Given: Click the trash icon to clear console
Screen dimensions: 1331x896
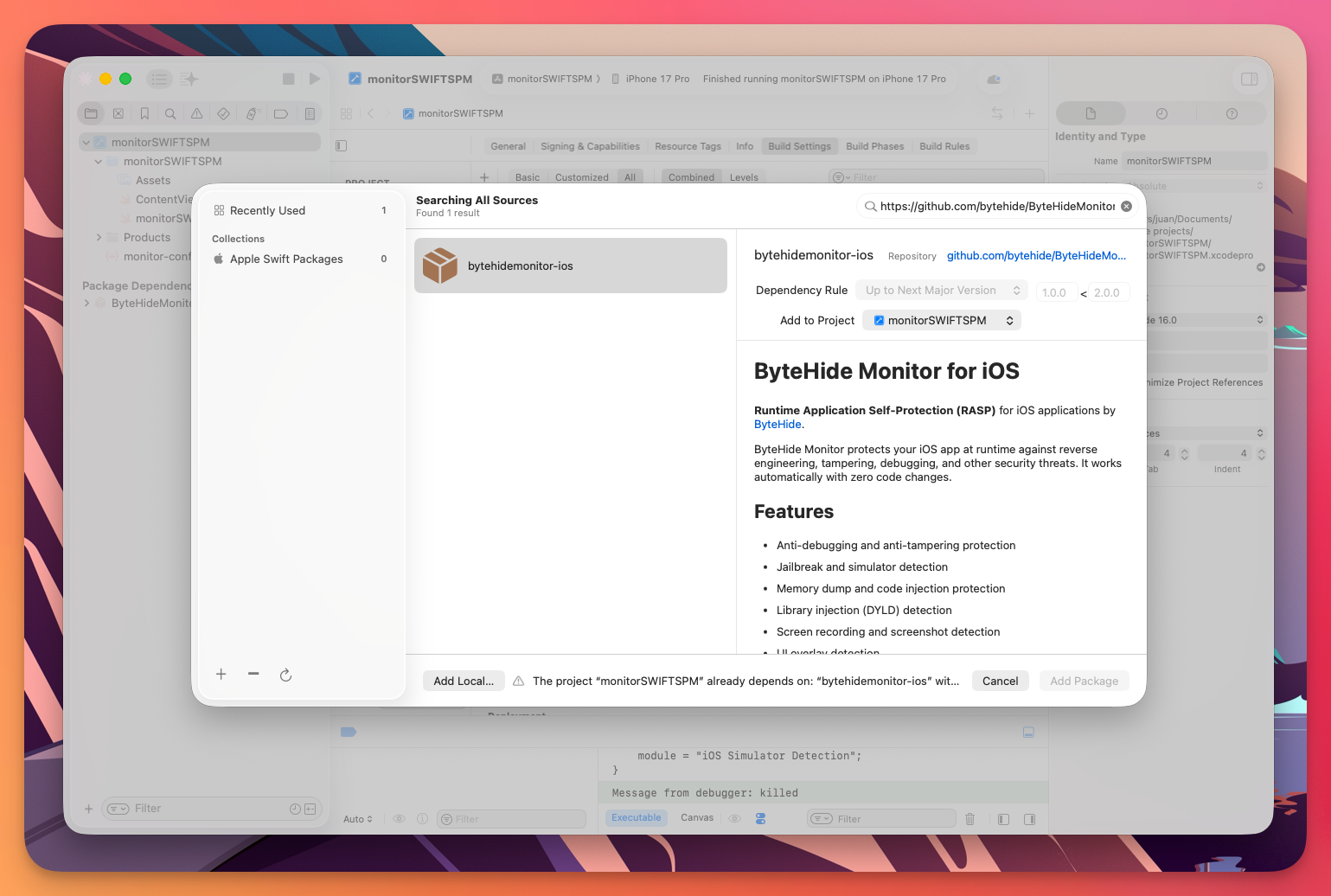Looking at the screenshot, I should [x=969, y=818].
